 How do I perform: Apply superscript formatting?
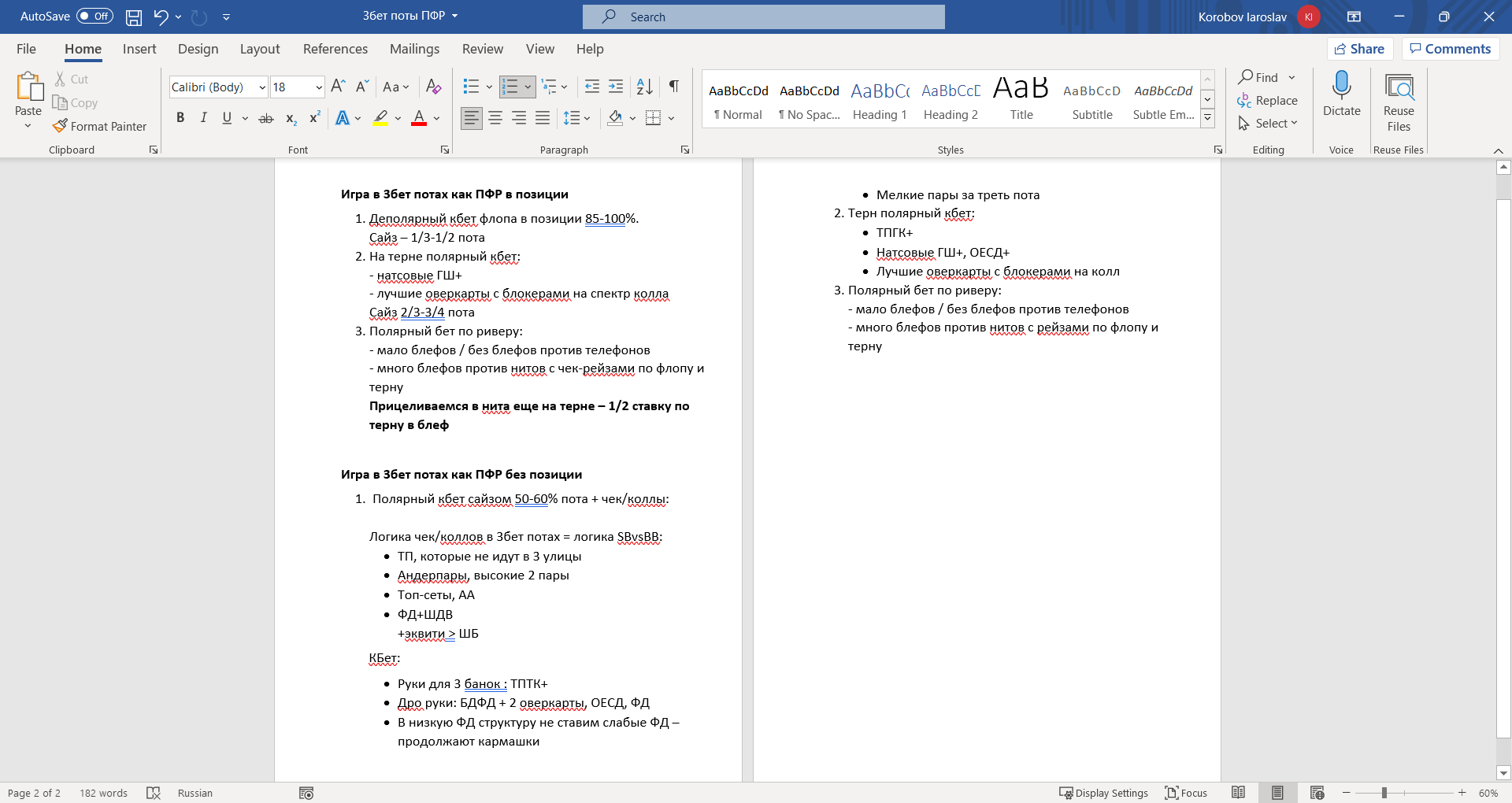(x=314, y=118)
